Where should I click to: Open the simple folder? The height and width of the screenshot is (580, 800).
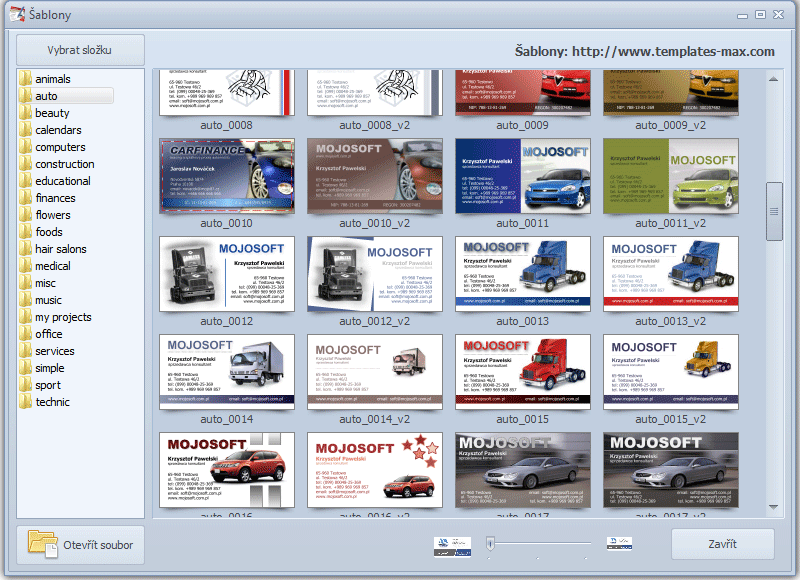click(x=42, y=368)
